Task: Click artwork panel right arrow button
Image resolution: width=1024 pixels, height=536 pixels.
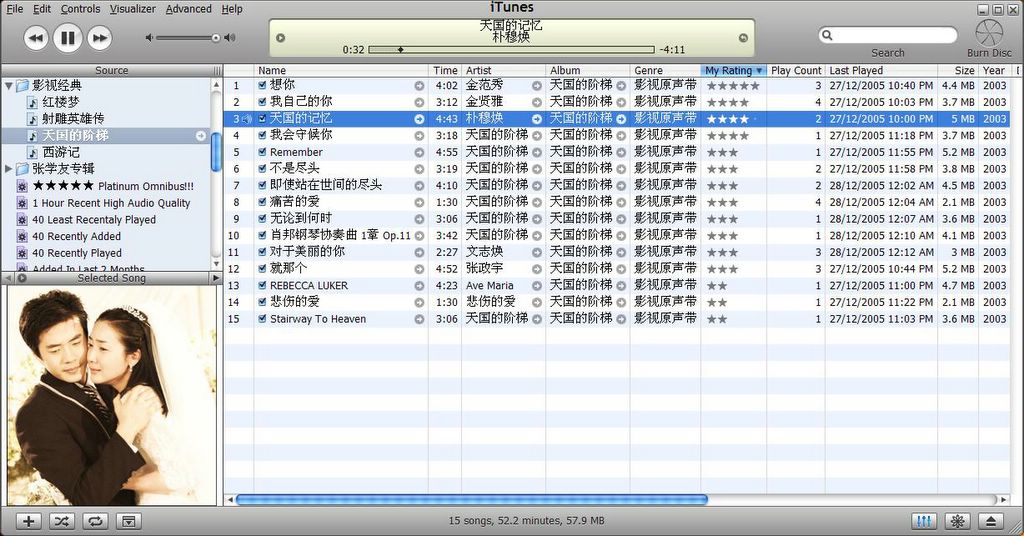Action: tap(216, 278)
